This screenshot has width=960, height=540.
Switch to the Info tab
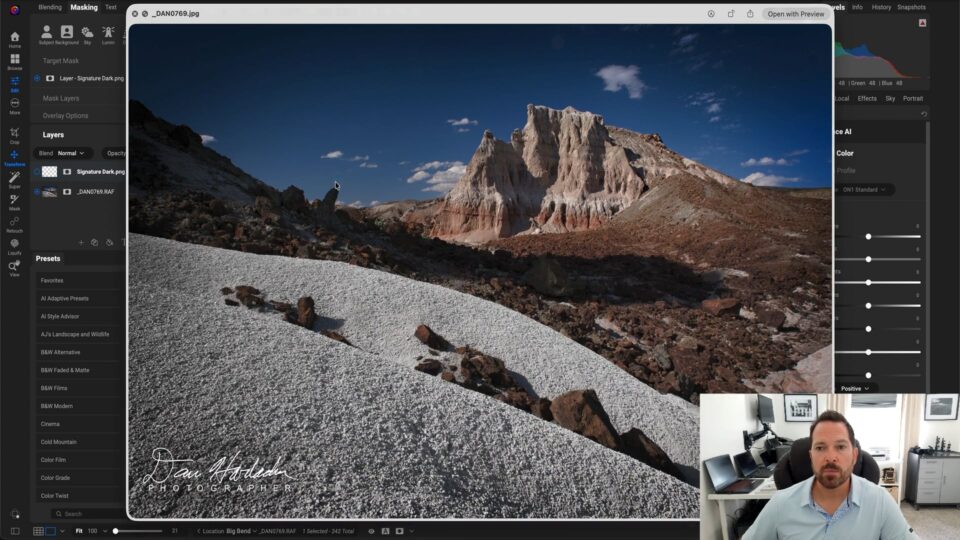857,7
